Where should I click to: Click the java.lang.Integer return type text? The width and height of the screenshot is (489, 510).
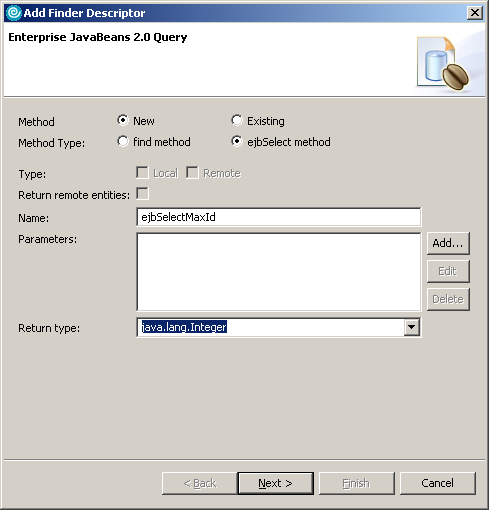pos(184,327)
